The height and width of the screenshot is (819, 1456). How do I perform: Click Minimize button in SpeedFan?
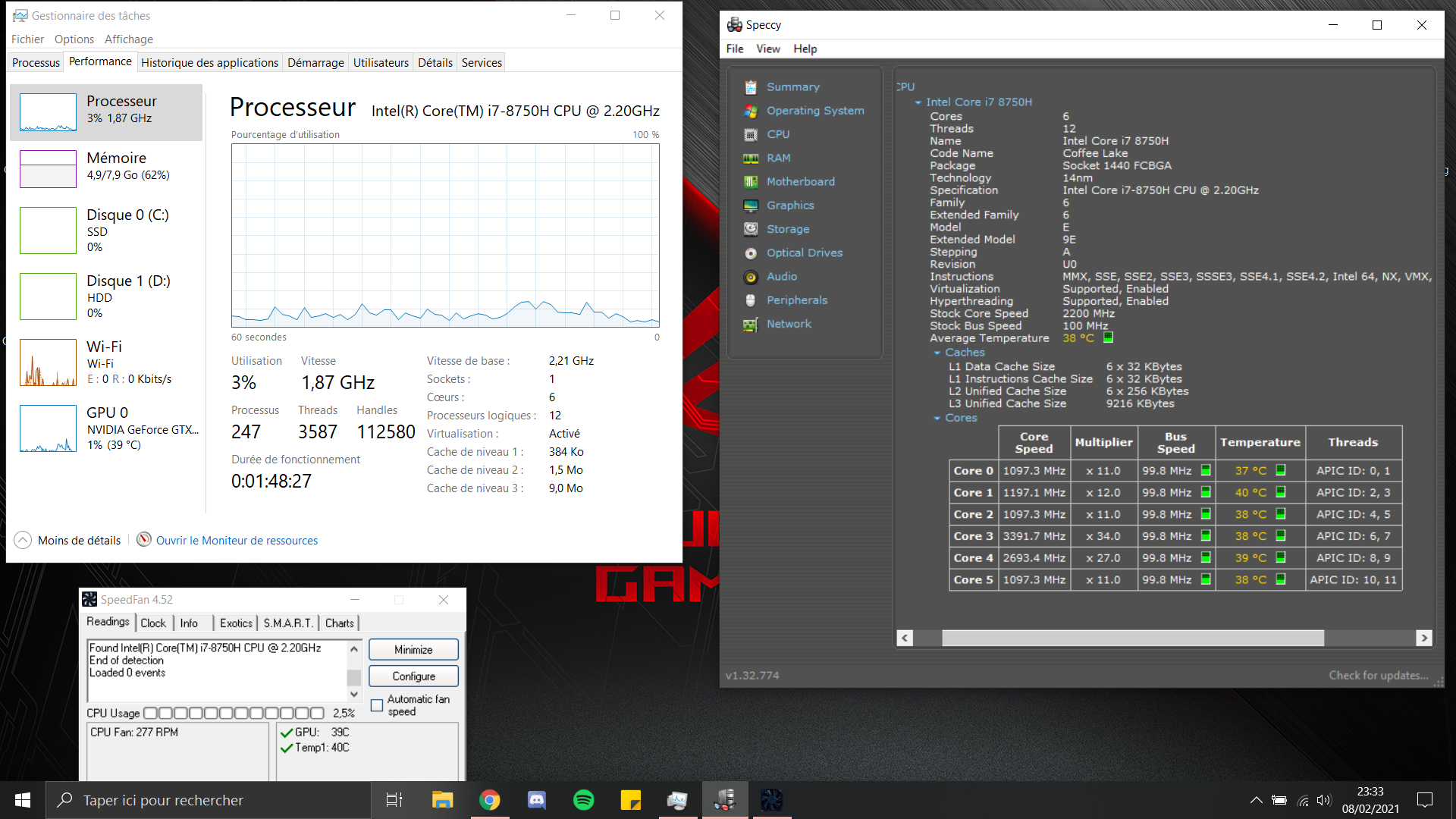(413, 650)
